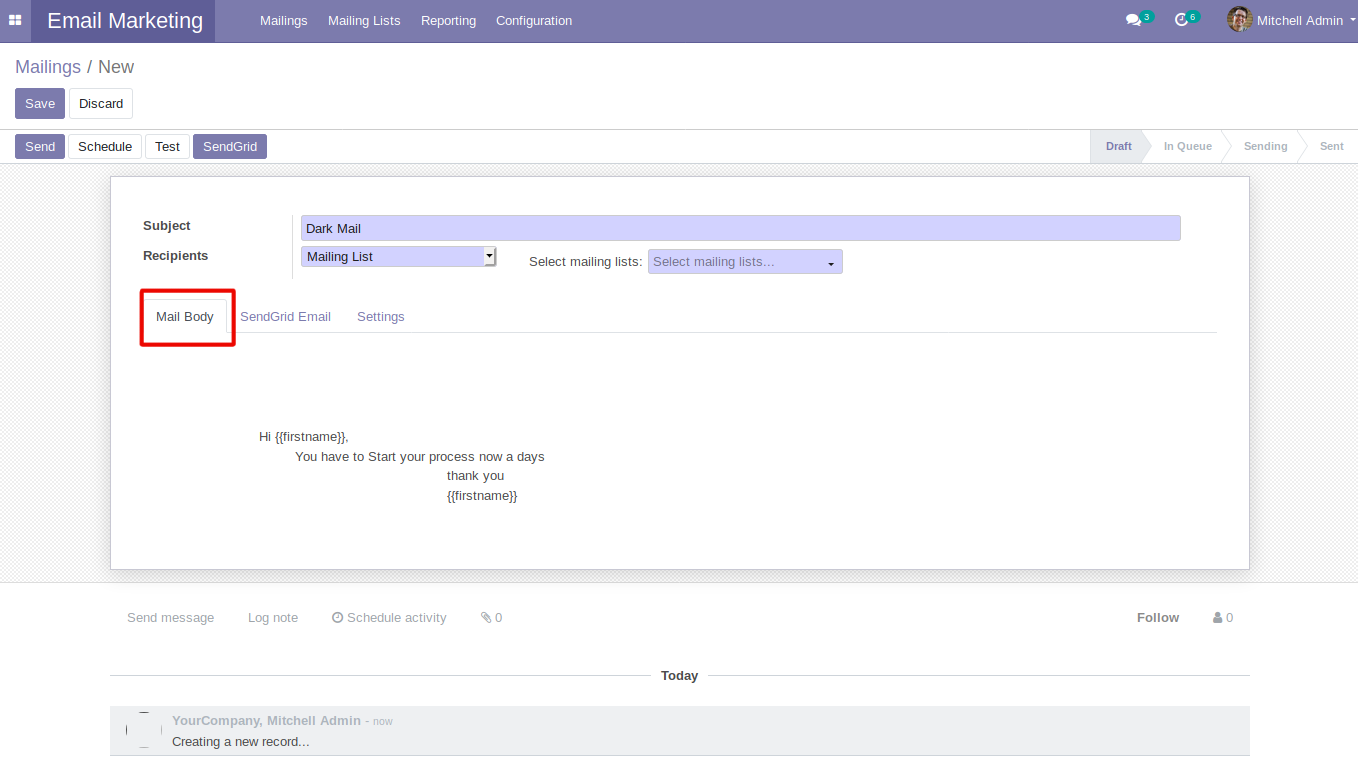The image size is (1358, 768).
Task: Click the 'Creating a new record...' message
Action: [241, 742]
